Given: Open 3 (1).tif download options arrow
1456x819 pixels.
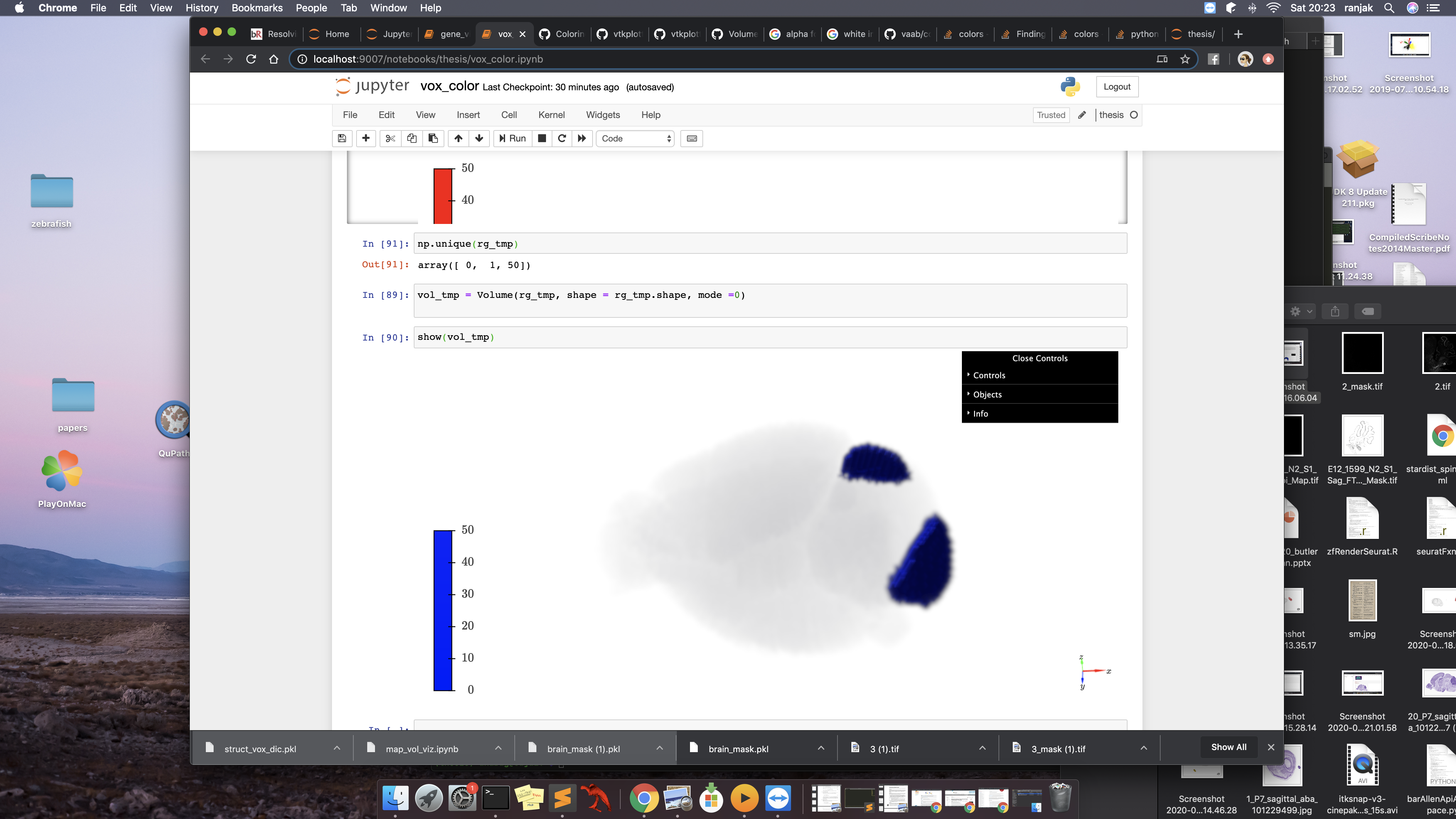Looking at the screenshot, I should click(983, 748).
